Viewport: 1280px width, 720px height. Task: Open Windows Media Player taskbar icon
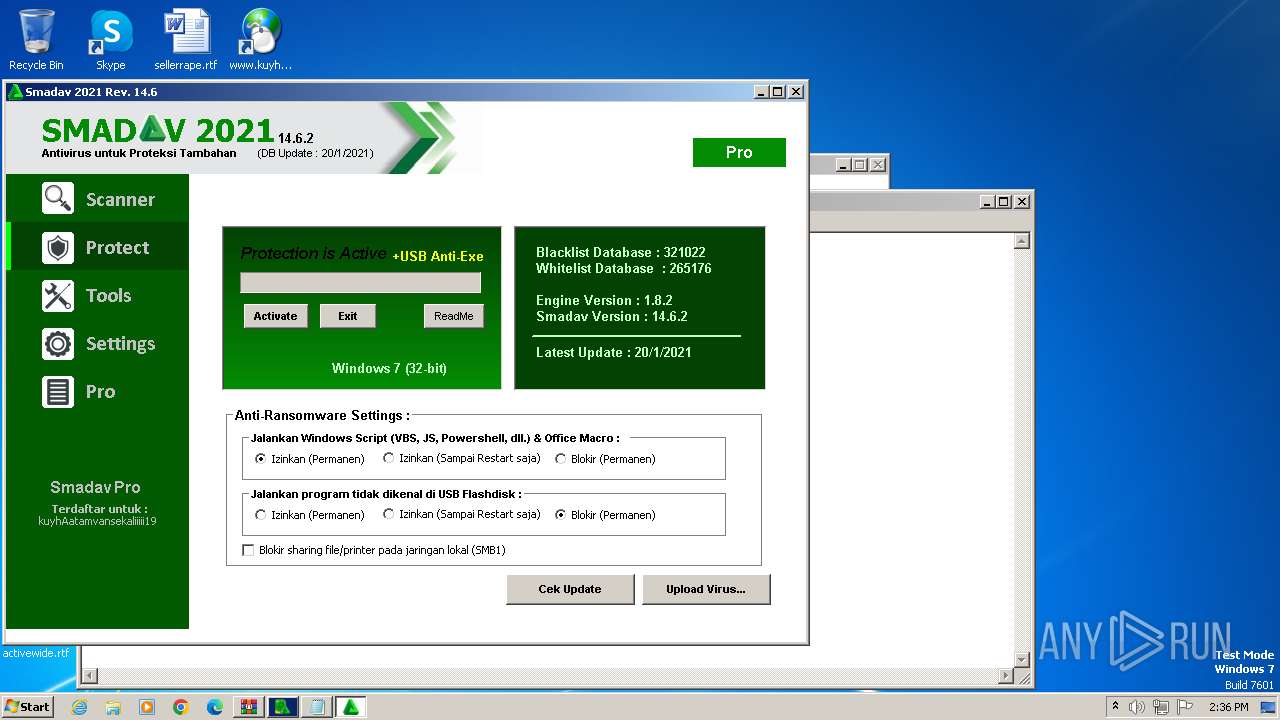147,707
